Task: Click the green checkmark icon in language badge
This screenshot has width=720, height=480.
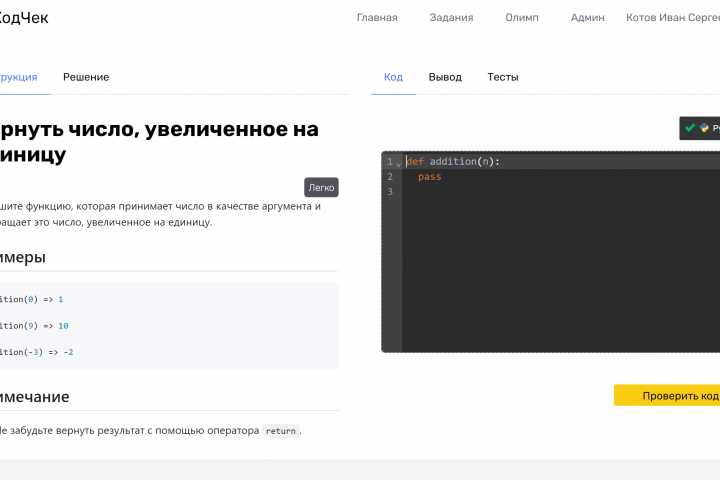Action: point(690,128)
